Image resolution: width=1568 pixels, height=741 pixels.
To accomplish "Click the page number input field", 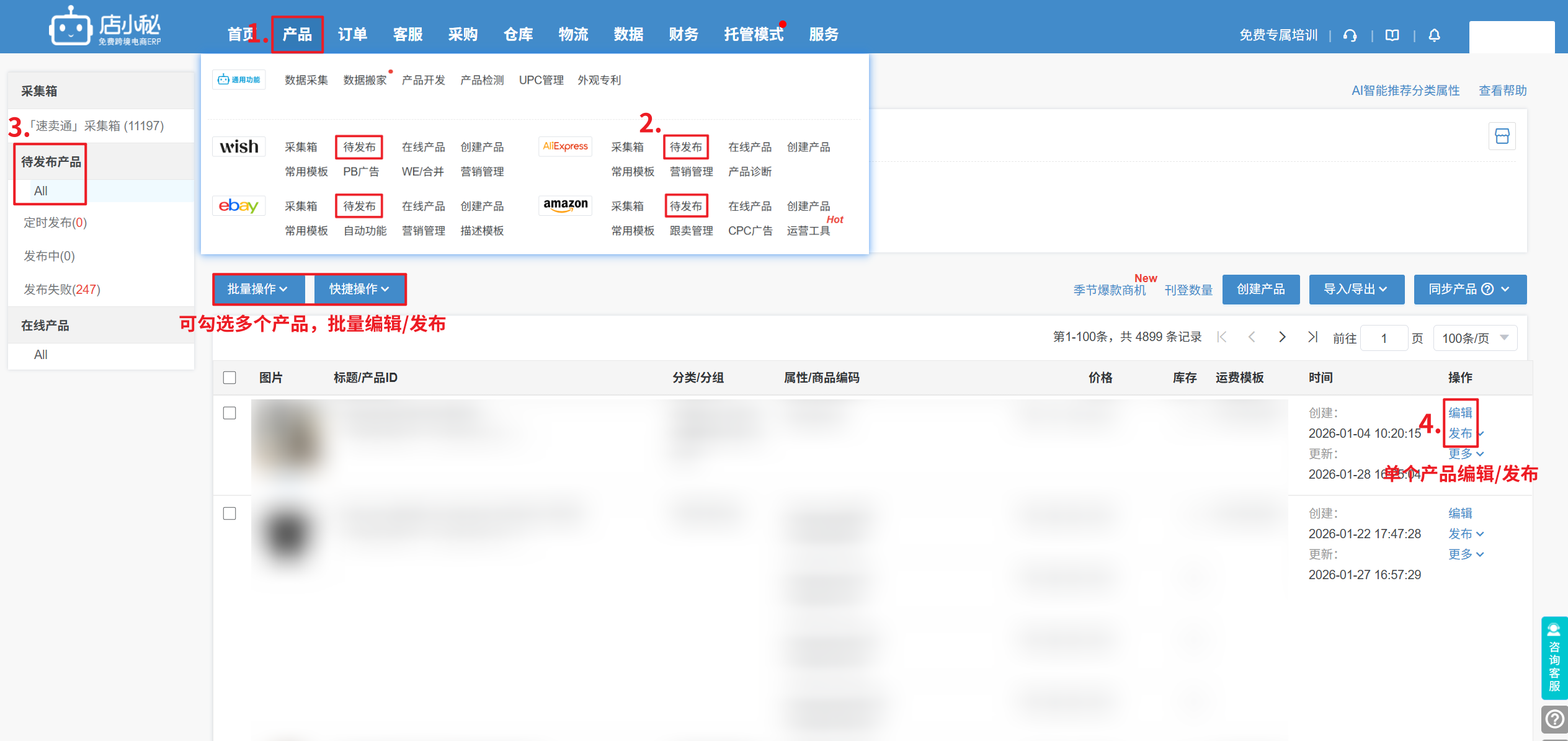I will pyautogui.click(x=1383, y=338).
